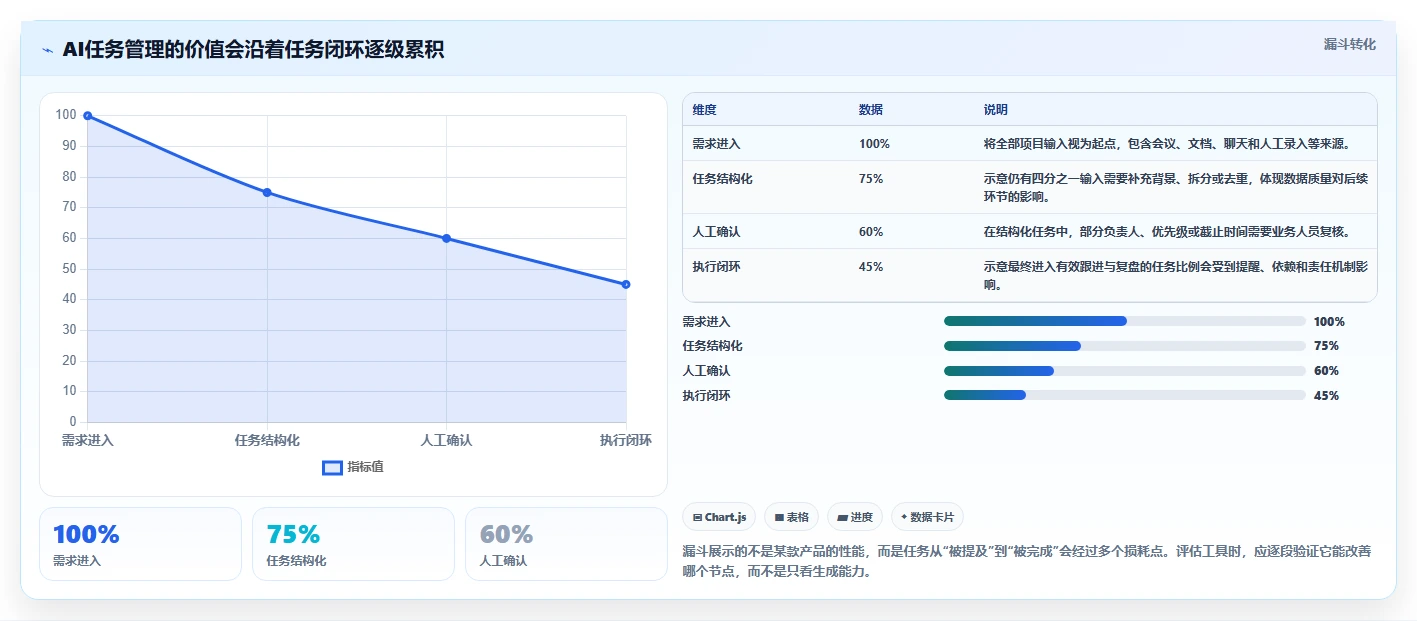Click the 60% data point at 人工确认
This screenshot has width=1417, height=621.
tap(446, 238)
